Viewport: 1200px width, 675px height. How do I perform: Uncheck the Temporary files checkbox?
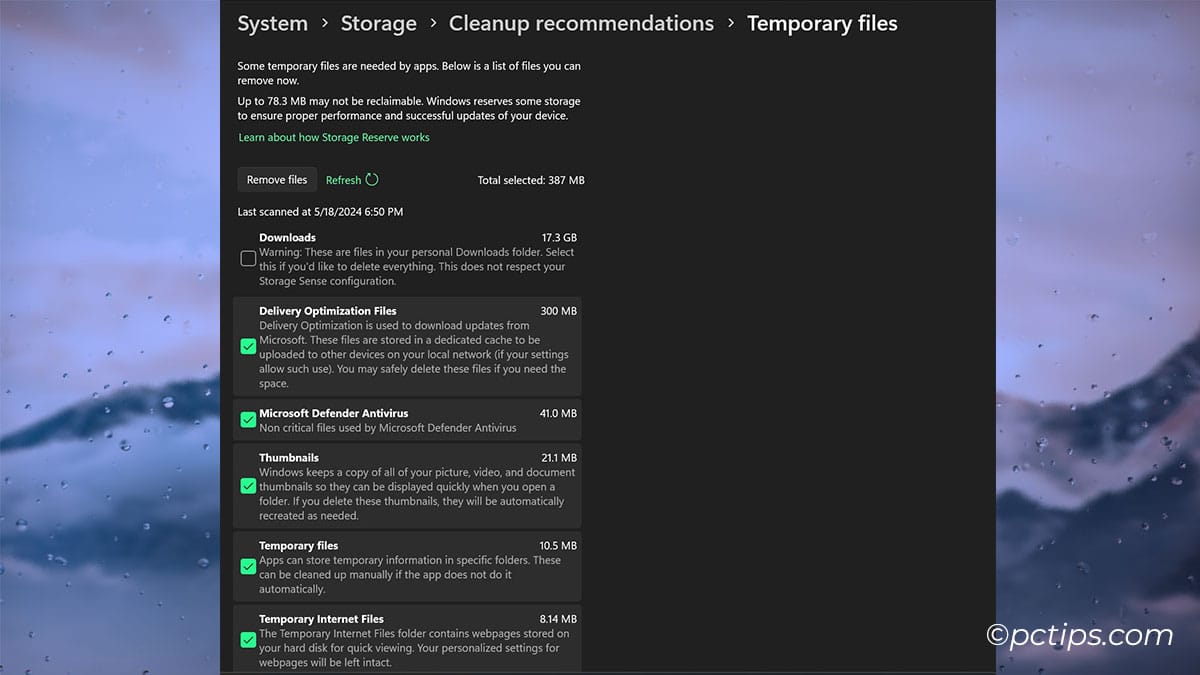(247, 566)
